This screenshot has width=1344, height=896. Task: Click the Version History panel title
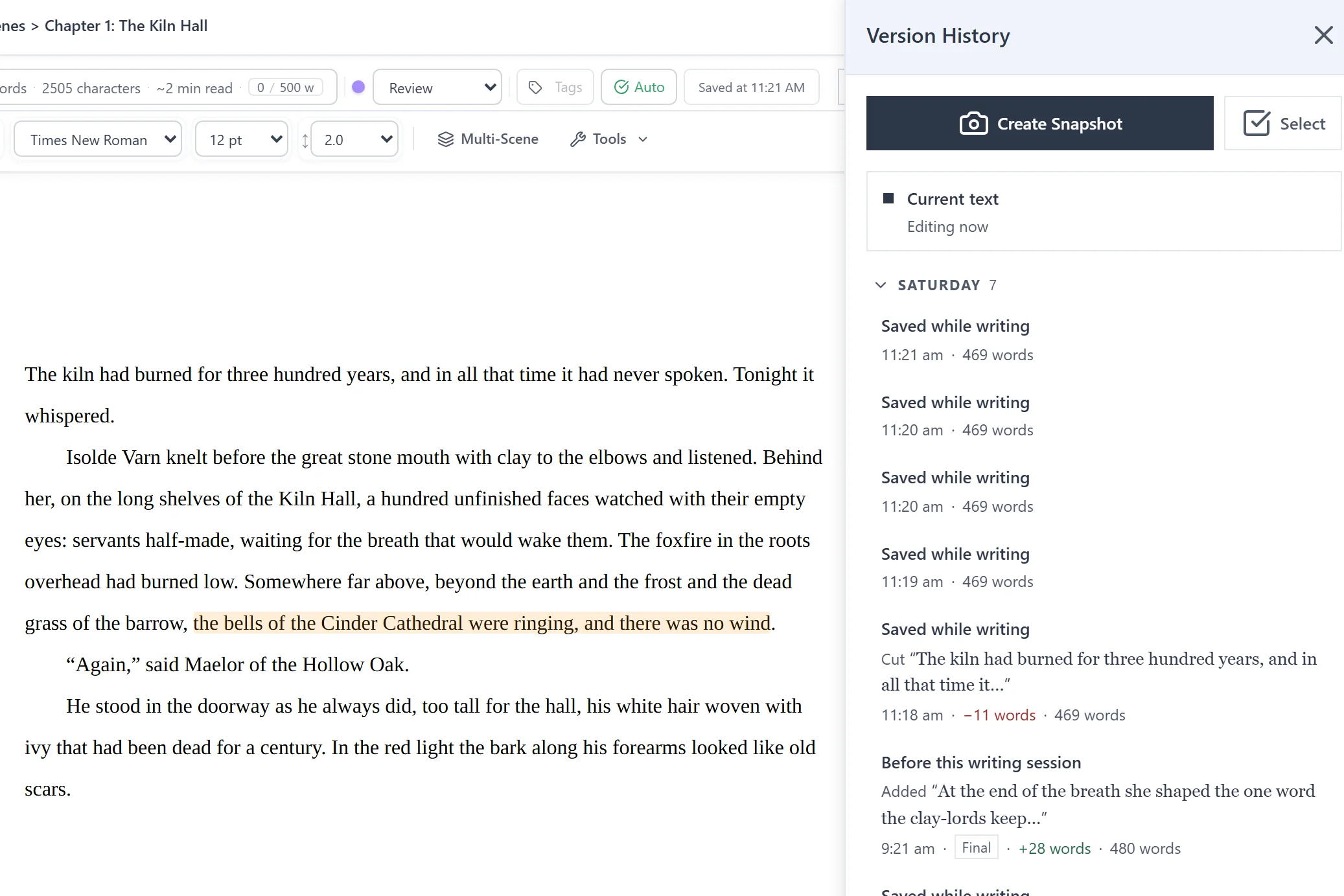pos(938,36)
